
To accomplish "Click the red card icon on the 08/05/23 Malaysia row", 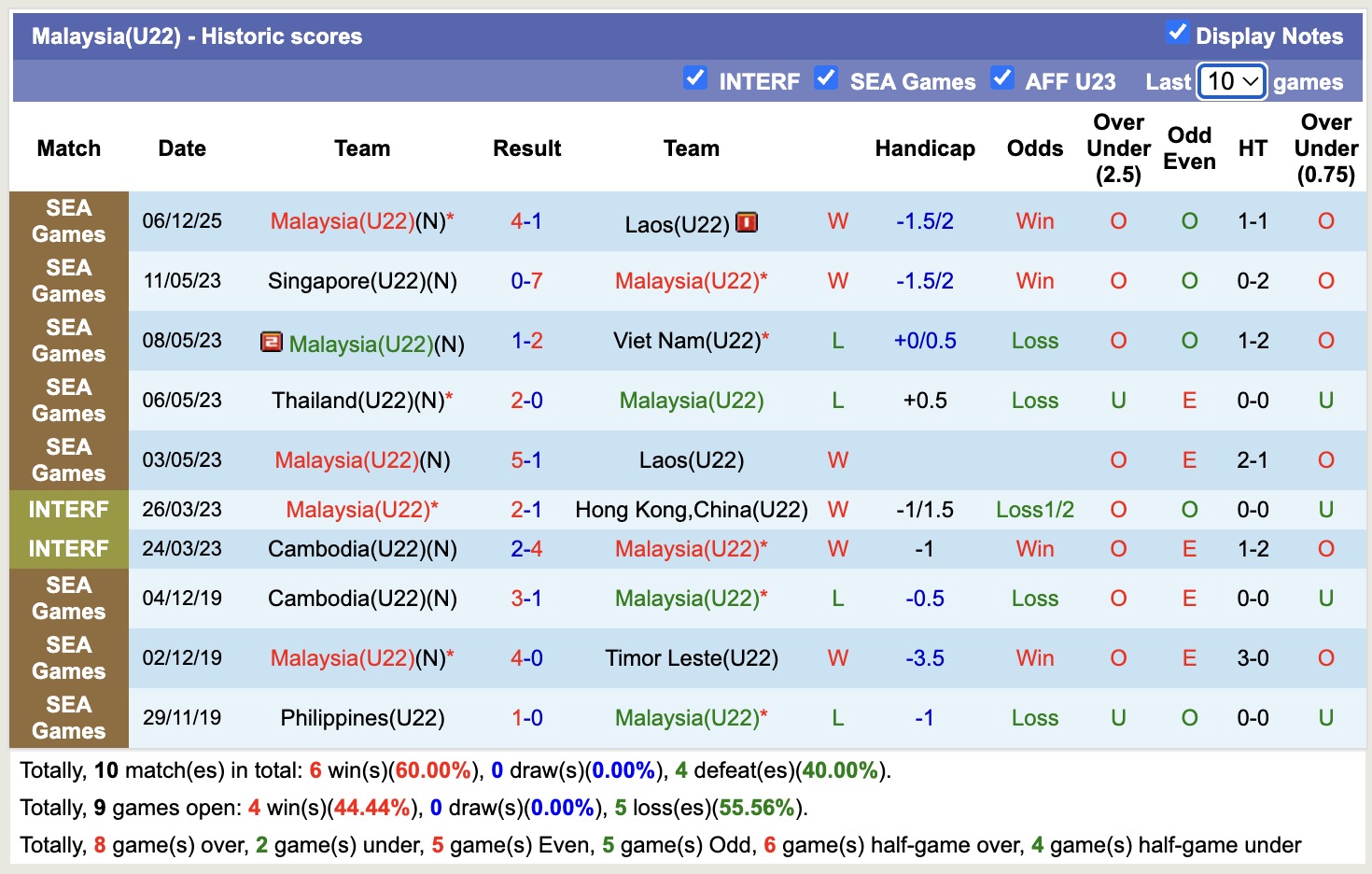I will [271, 342].
